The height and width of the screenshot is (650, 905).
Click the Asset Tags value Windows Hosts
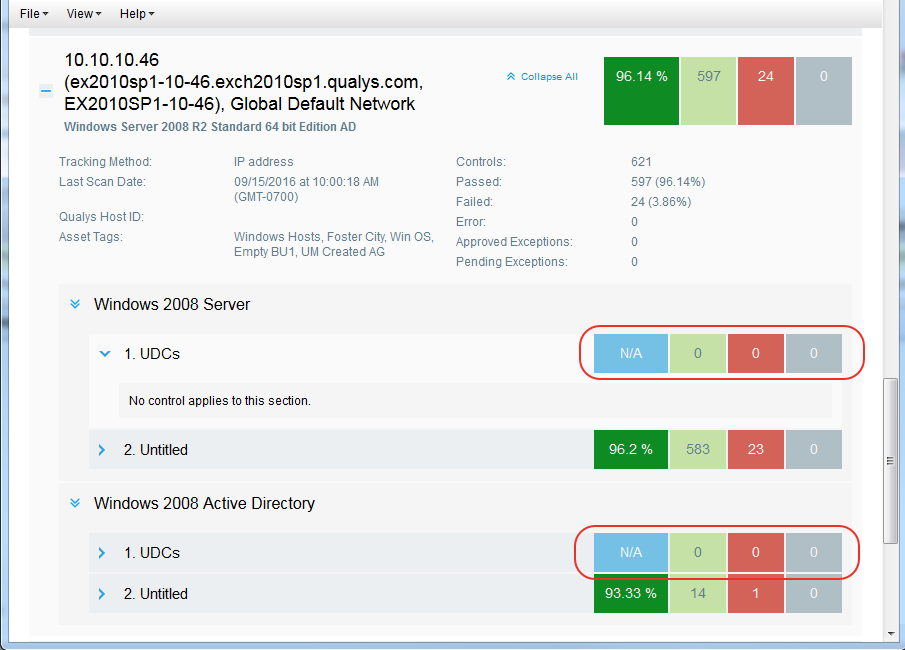coord(334,244)
